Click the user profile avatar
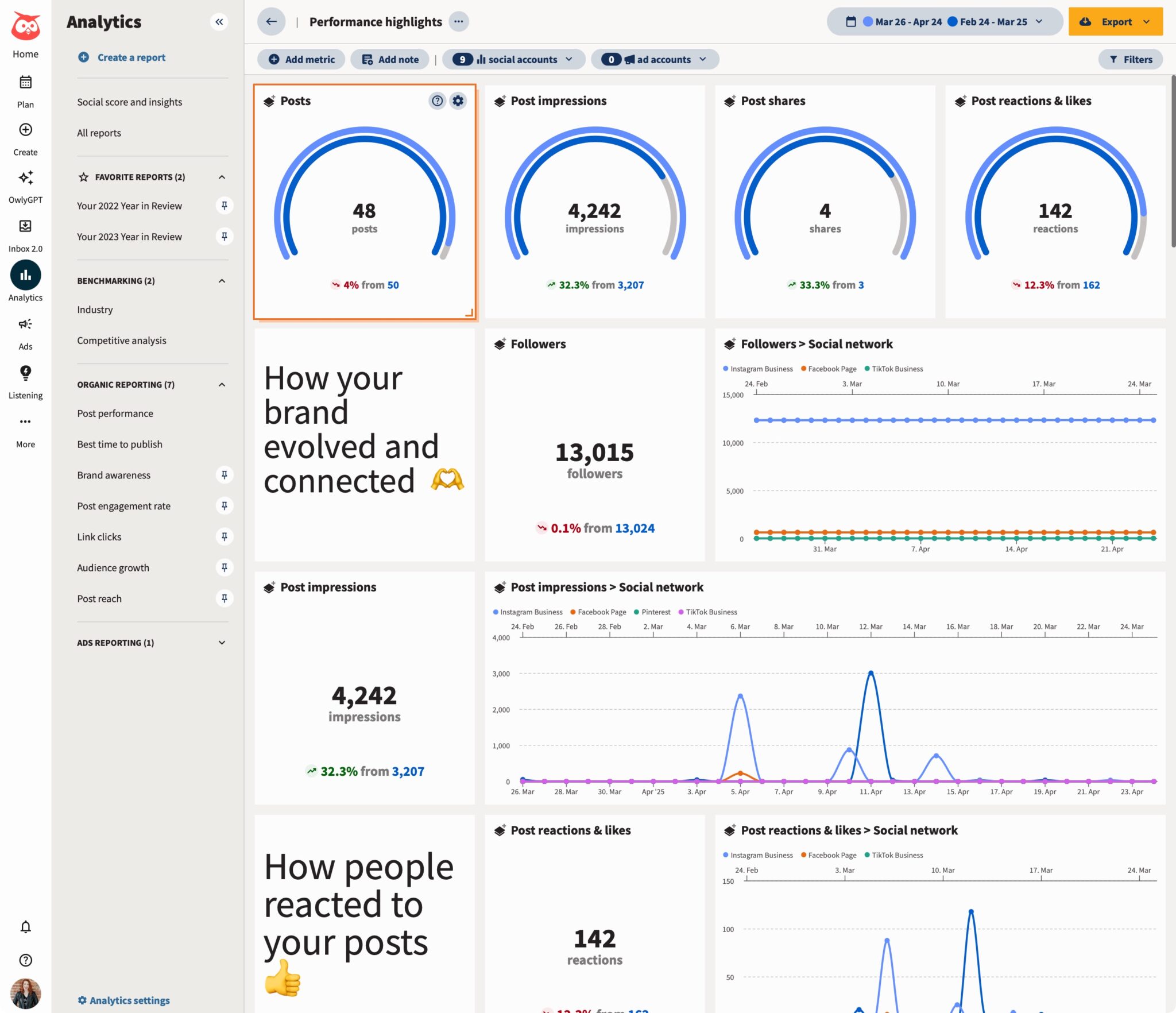Screen dimensions: 1176x1013 tap(25, 993)
